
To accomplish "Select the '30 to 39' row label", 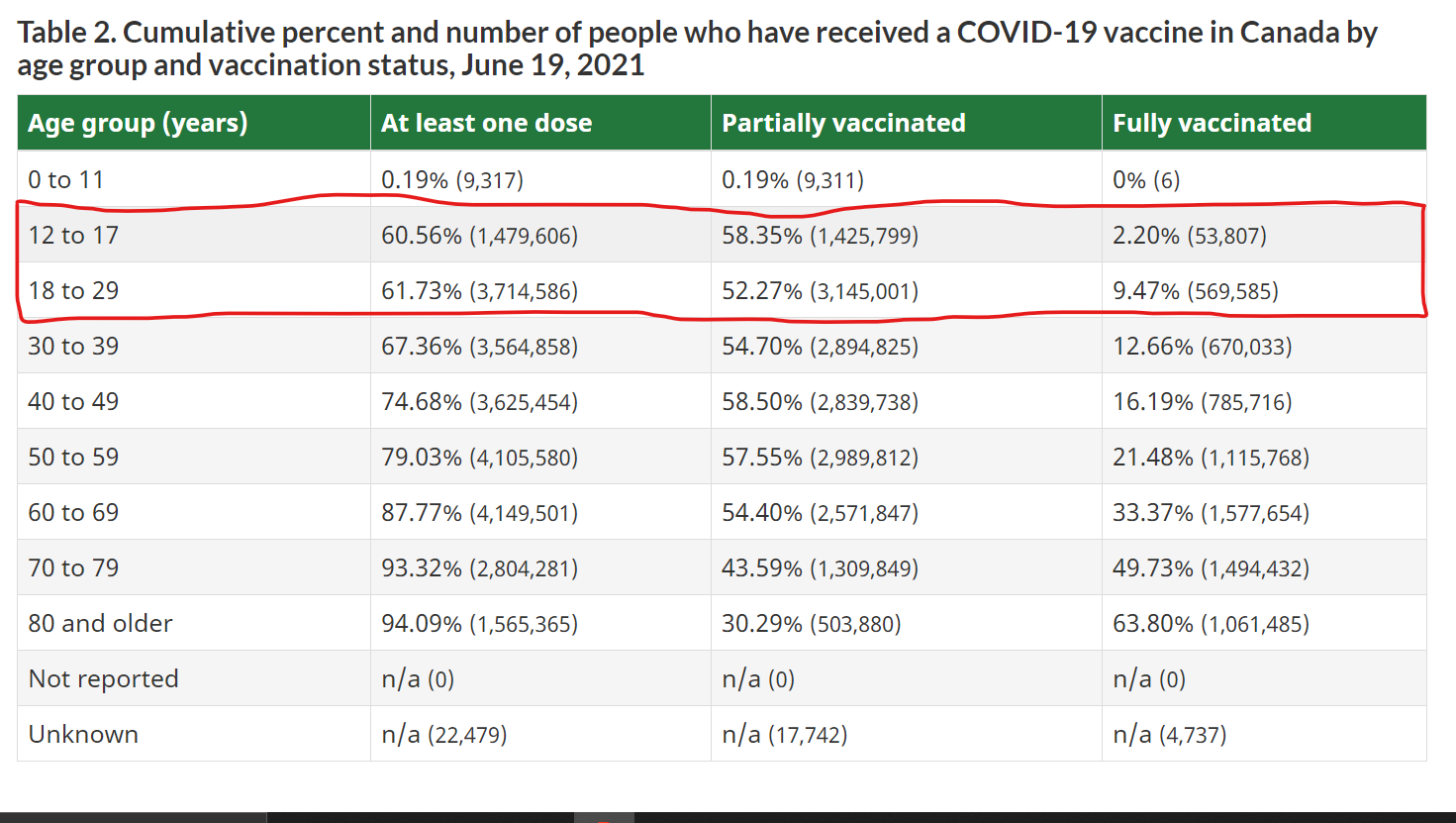I will point(73,347).
